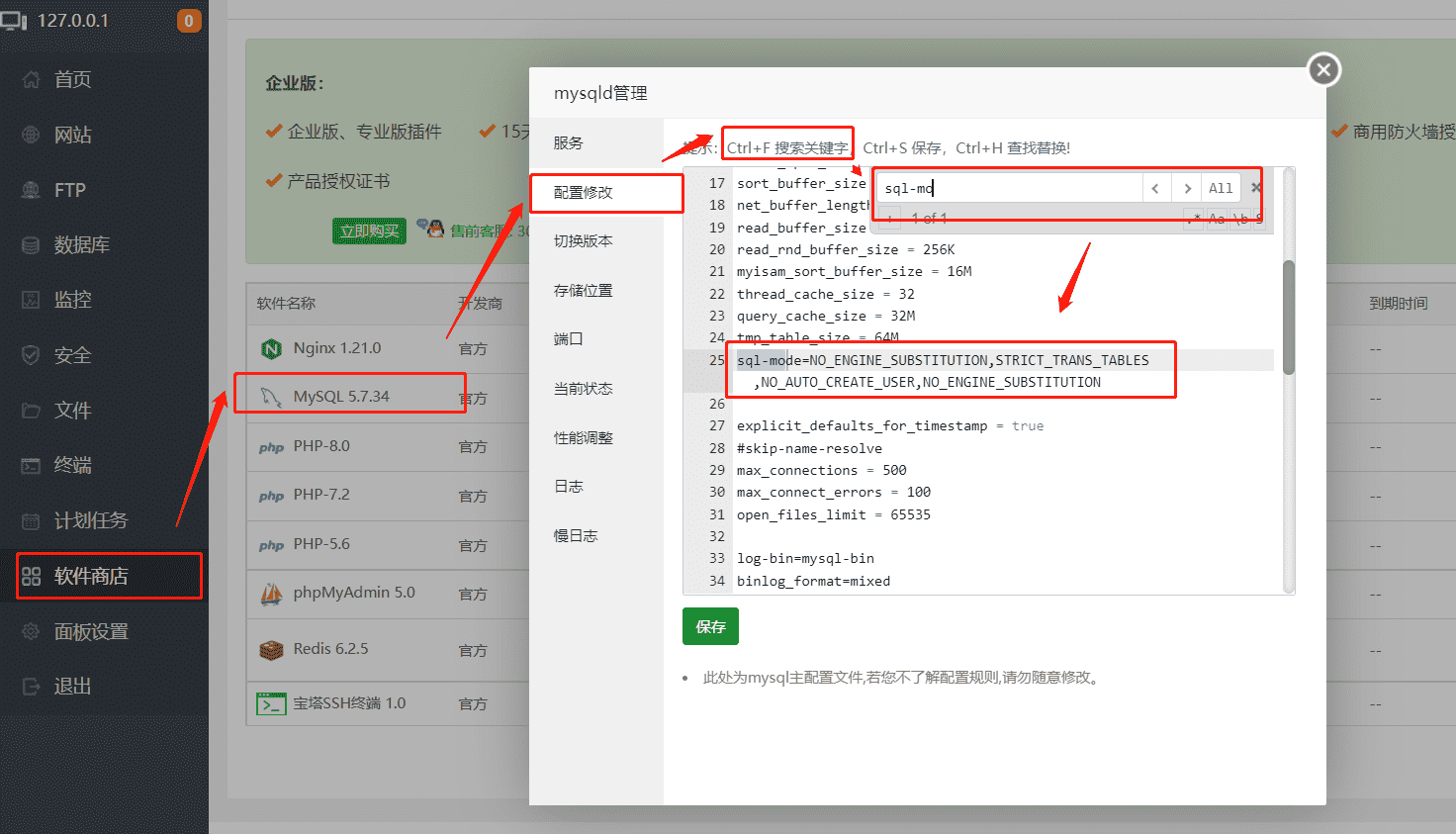
Task: Go to next search match arrow
Action: [x=1187, y=188]
